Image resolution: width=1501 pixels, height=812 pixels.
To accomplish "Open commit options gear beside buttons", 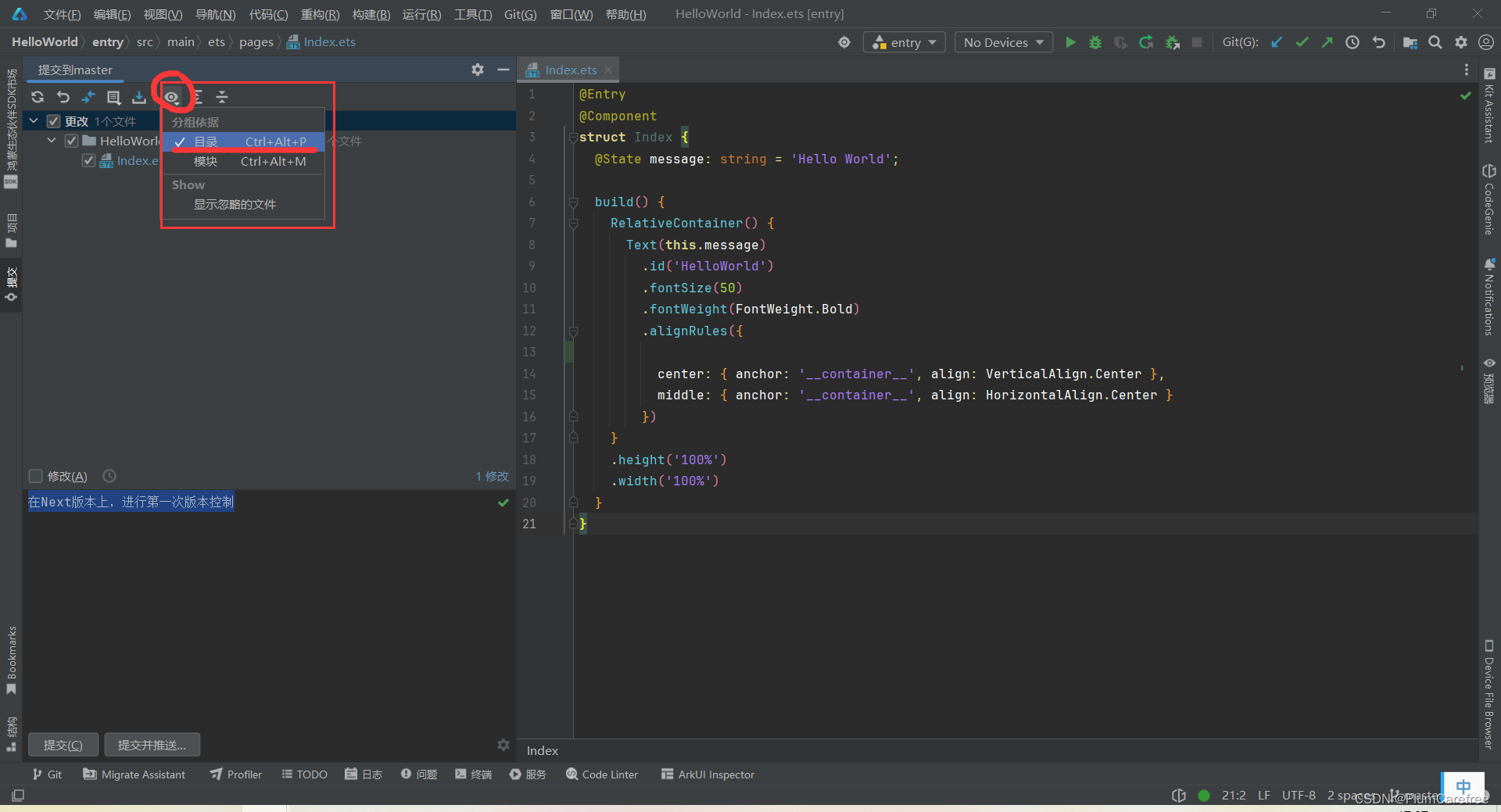I will (x=503, y=745).
